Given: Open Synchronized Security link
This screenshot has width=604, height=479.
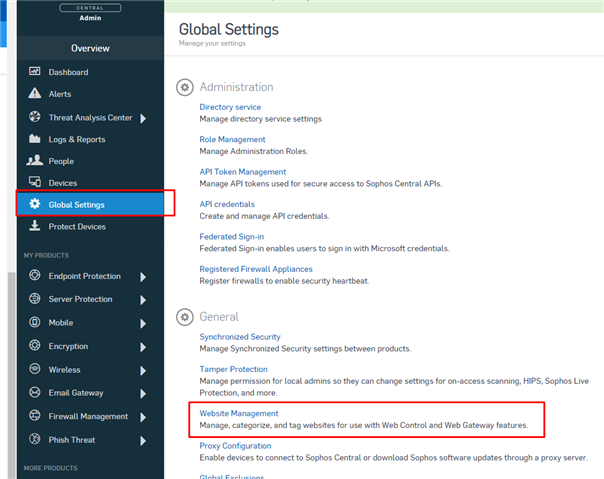Looking at the screenshot, I should click(240, 336).
